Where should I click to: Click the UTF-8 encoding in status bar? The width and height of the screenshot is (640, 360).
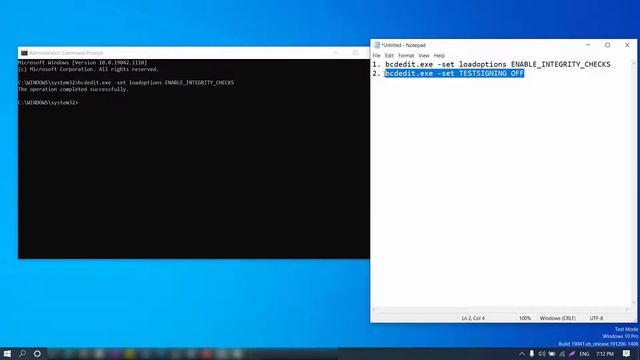tap(596, 318)
